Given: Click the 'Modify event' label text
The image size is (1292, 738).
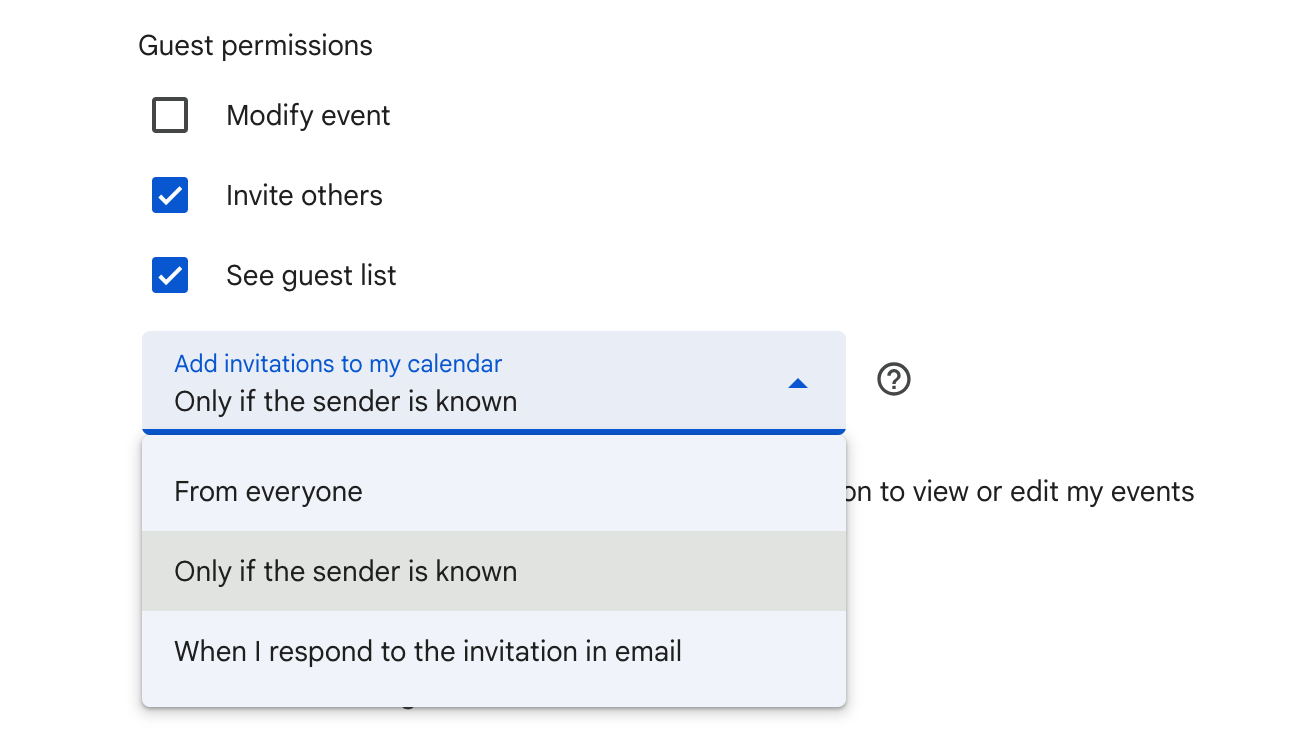Looking at the screenshot, I should 308,116.
